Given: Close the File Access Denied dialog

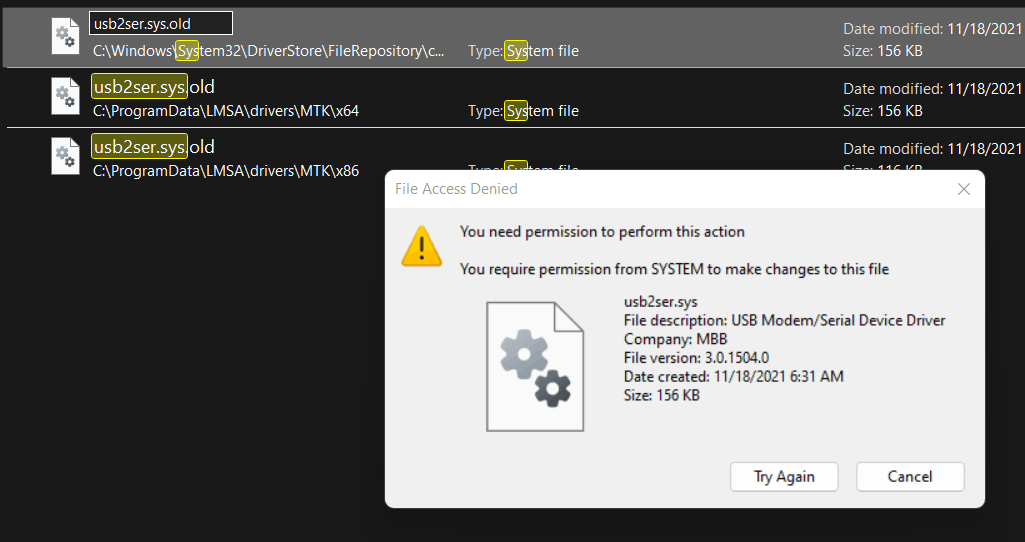Looking at the screenshot, I should [x=964, y=189].
